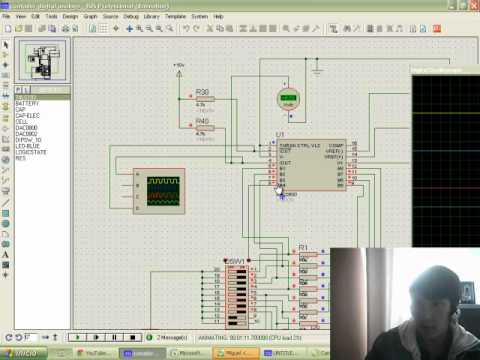Viewport: 480px width, 360px height.
Task: Select DAC0800 in the devices list
Action: [27, 128]
